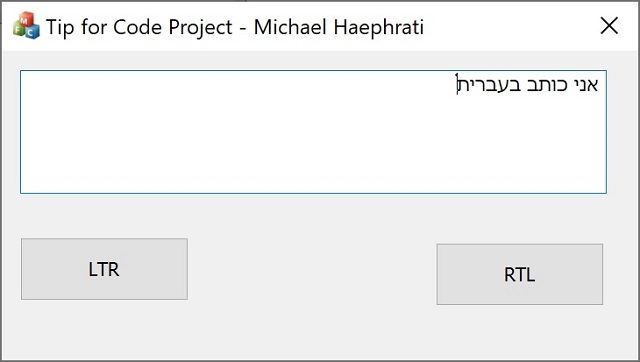This screenshot has height=362, width=640.
Task: Close the Tip for Code Project dialog
Action: (609, 26)
